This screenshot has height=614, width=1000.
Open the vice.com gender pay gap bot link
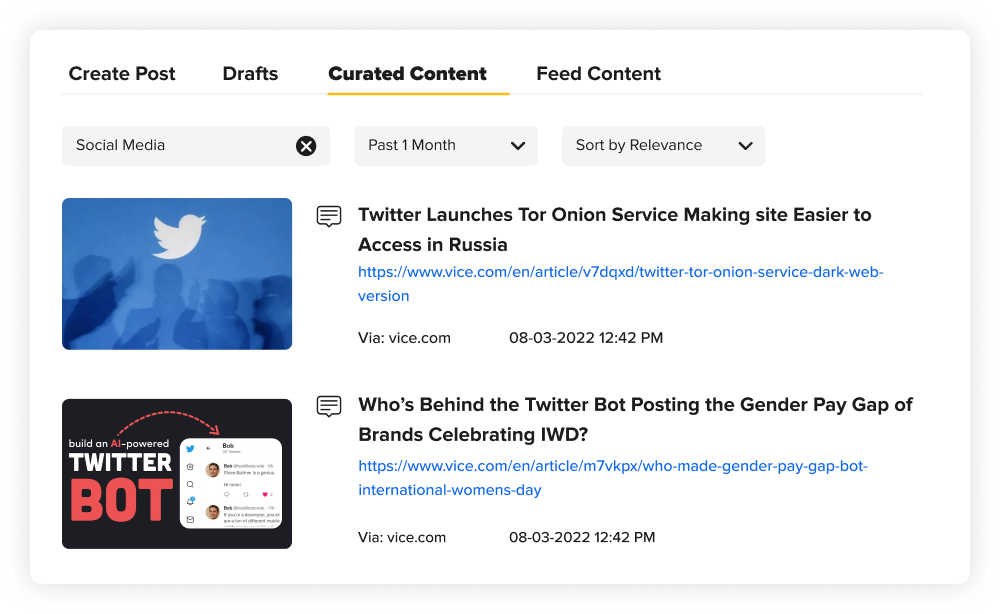pos(612,478)
